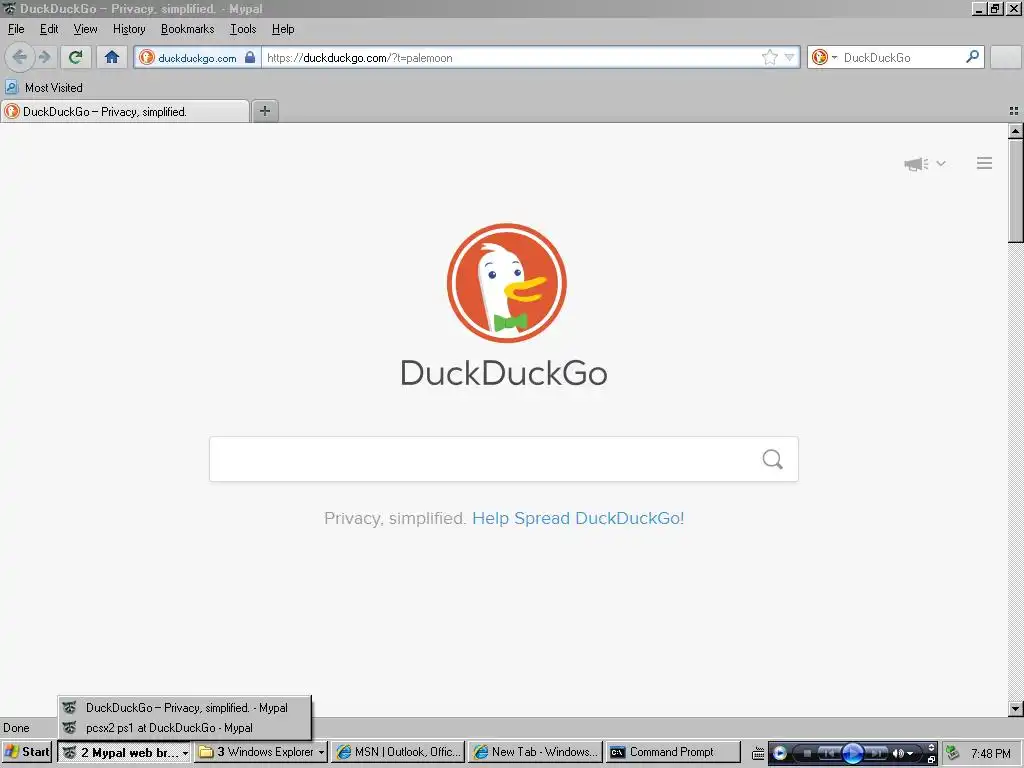Viewport: 1024px width, 768px height.
Task: Open the DuckDuckGo hamburger side menu
Action: point(984,163)
